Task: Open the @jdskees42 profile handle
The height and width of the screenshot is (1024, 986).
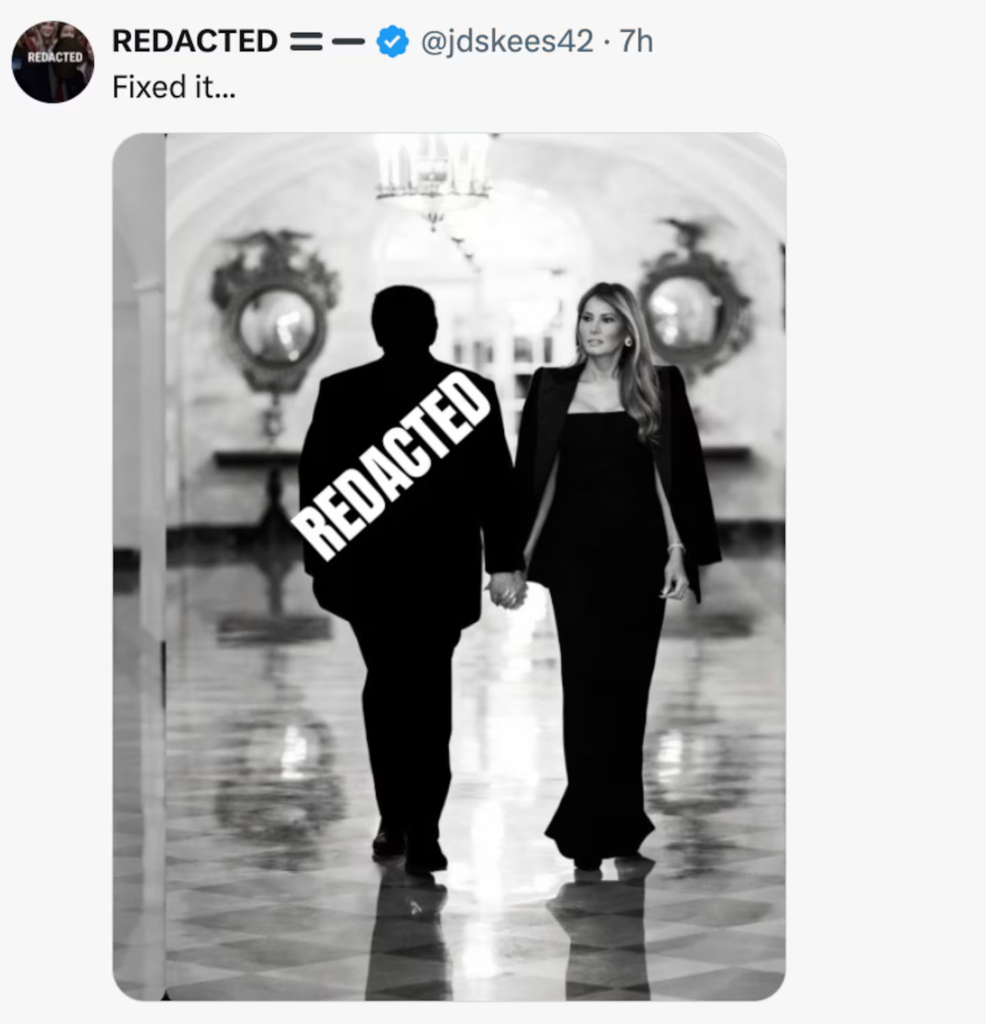Action: click(x=508, y=42)
